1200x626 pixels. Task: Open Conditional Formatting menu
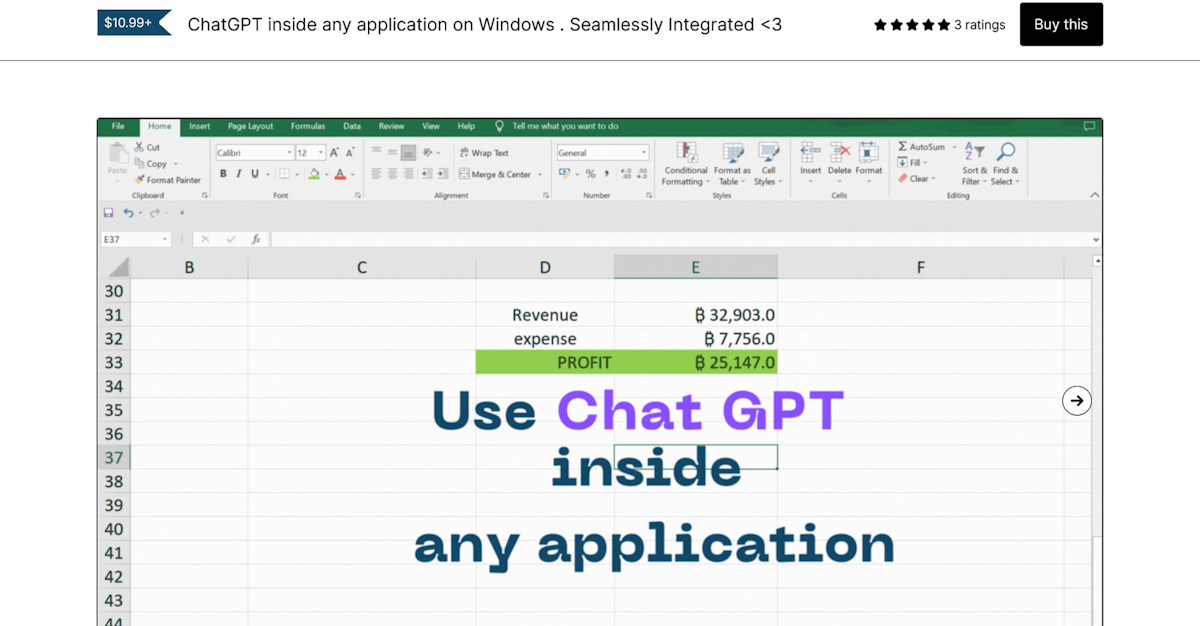[x=686, y=163]
